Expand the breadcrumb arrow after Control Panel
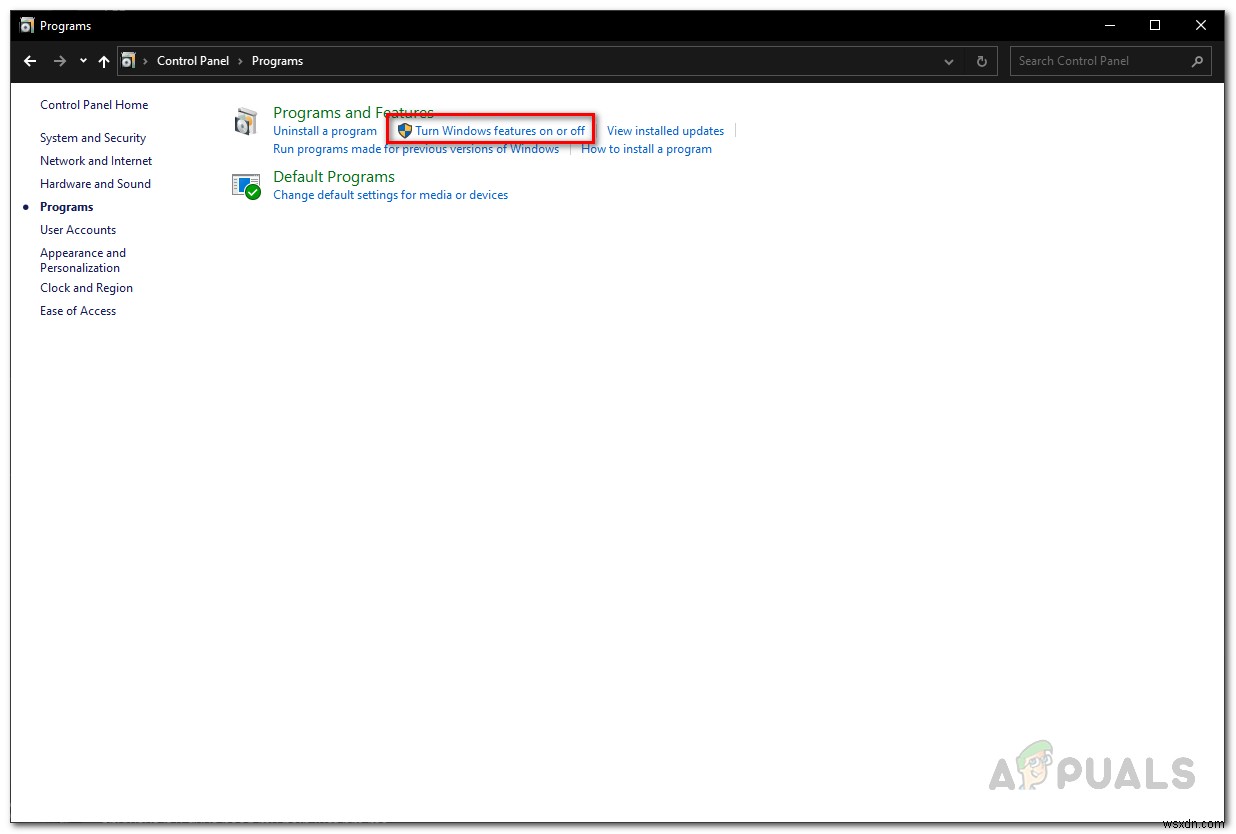 point(239,60)
